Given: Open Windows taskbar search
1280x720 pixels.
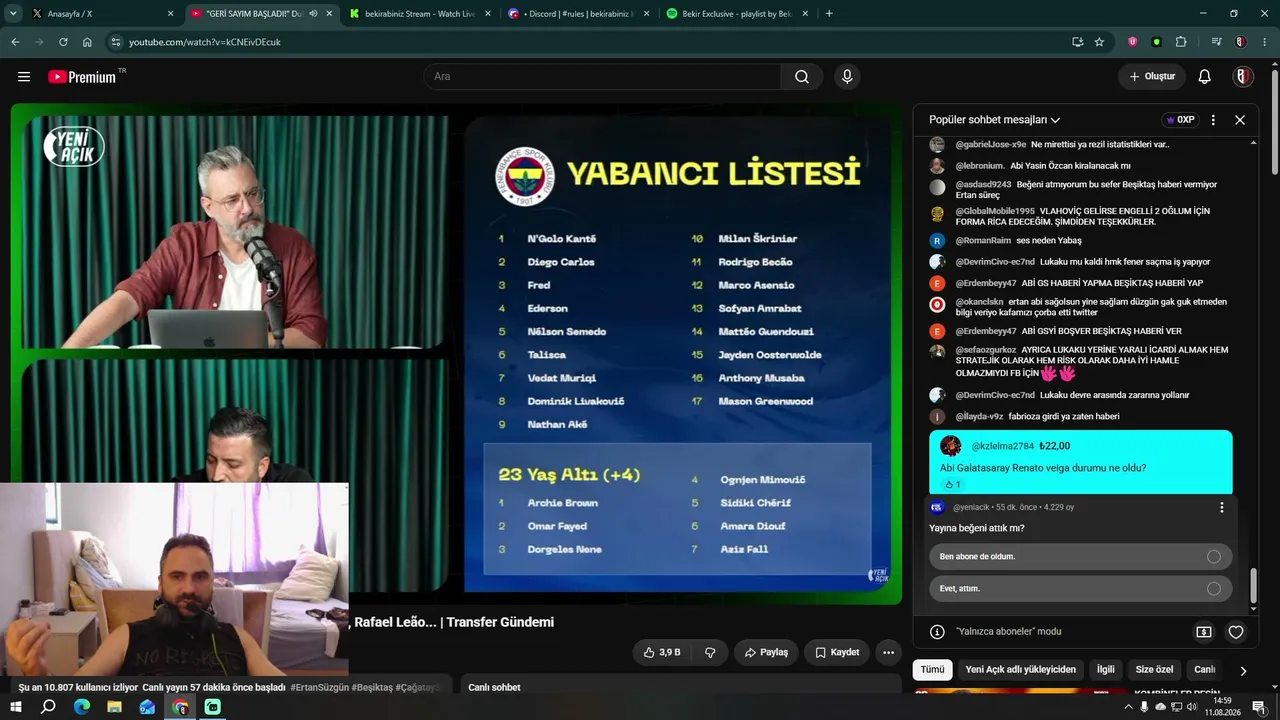Looking at the screenshot, I should pos(48,707).
